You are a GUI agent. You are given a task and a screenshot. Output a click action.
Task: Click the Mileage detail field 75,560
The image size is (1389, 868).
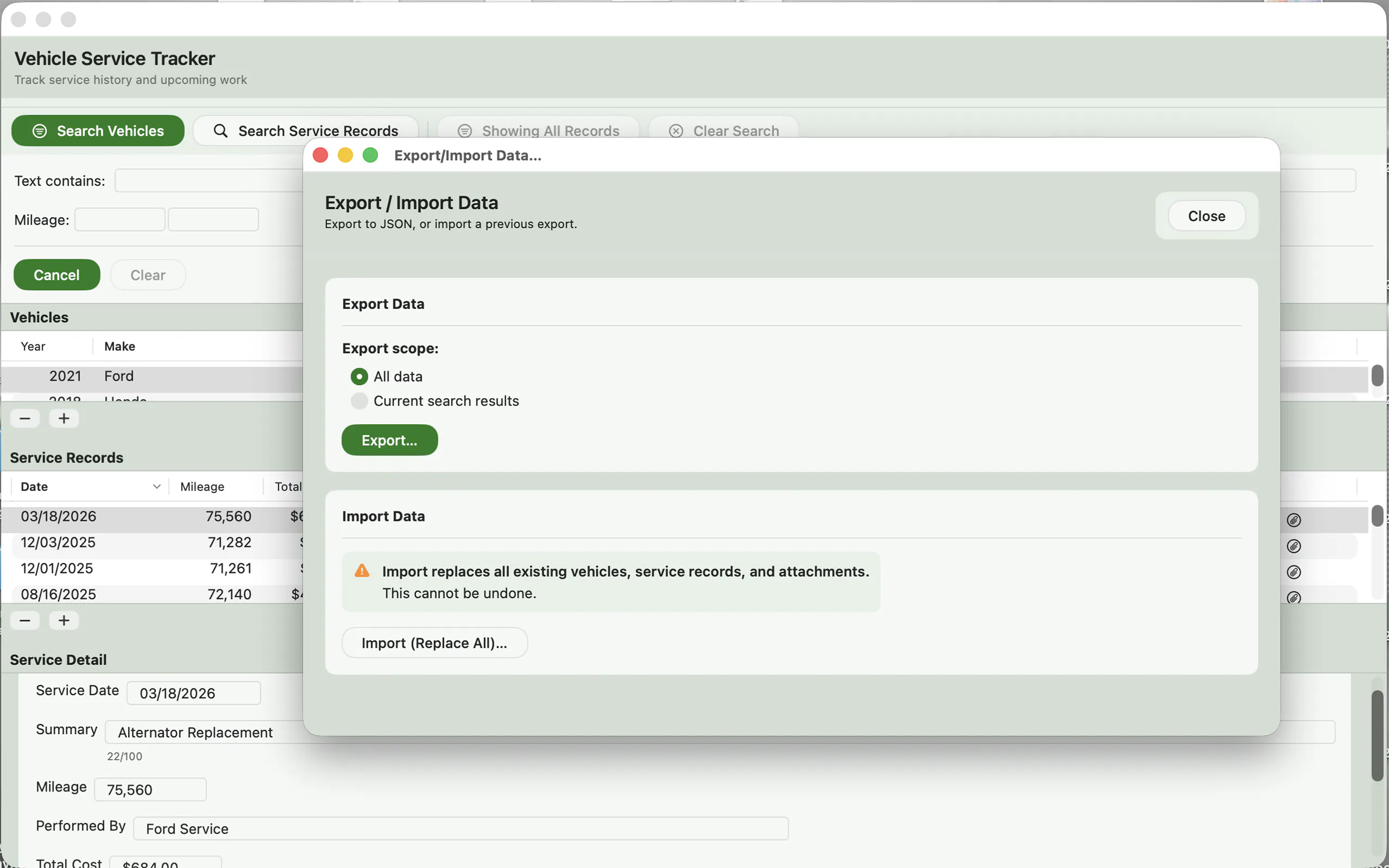(x=150, y=789)
